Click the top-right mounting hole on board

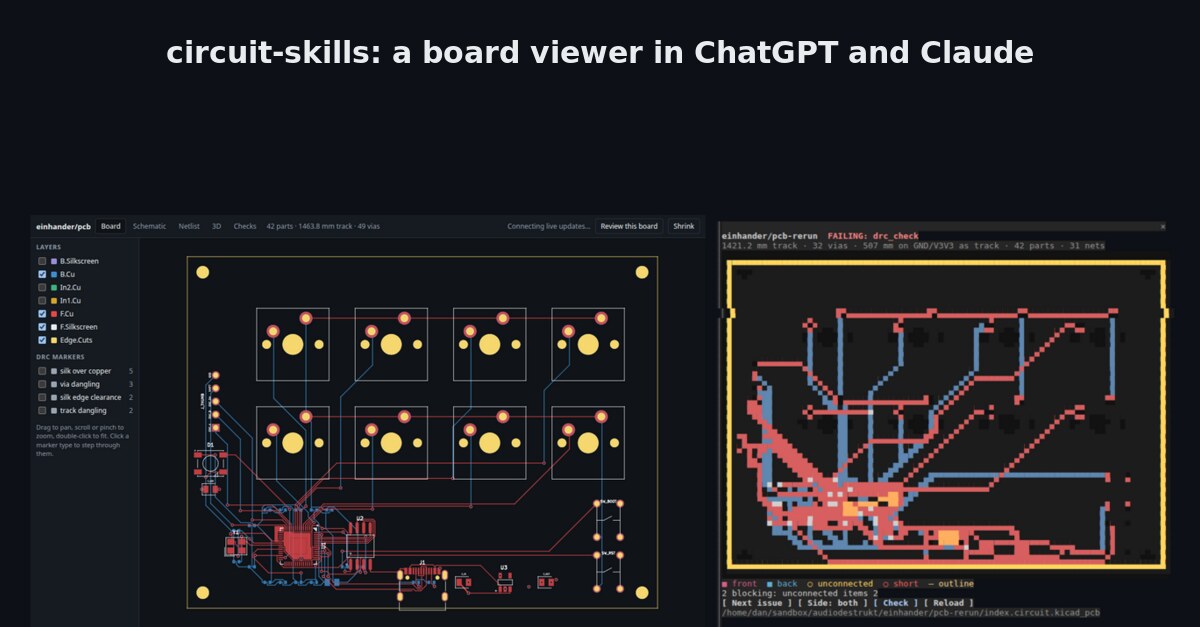pyautogui.click(x=641, y=272)
